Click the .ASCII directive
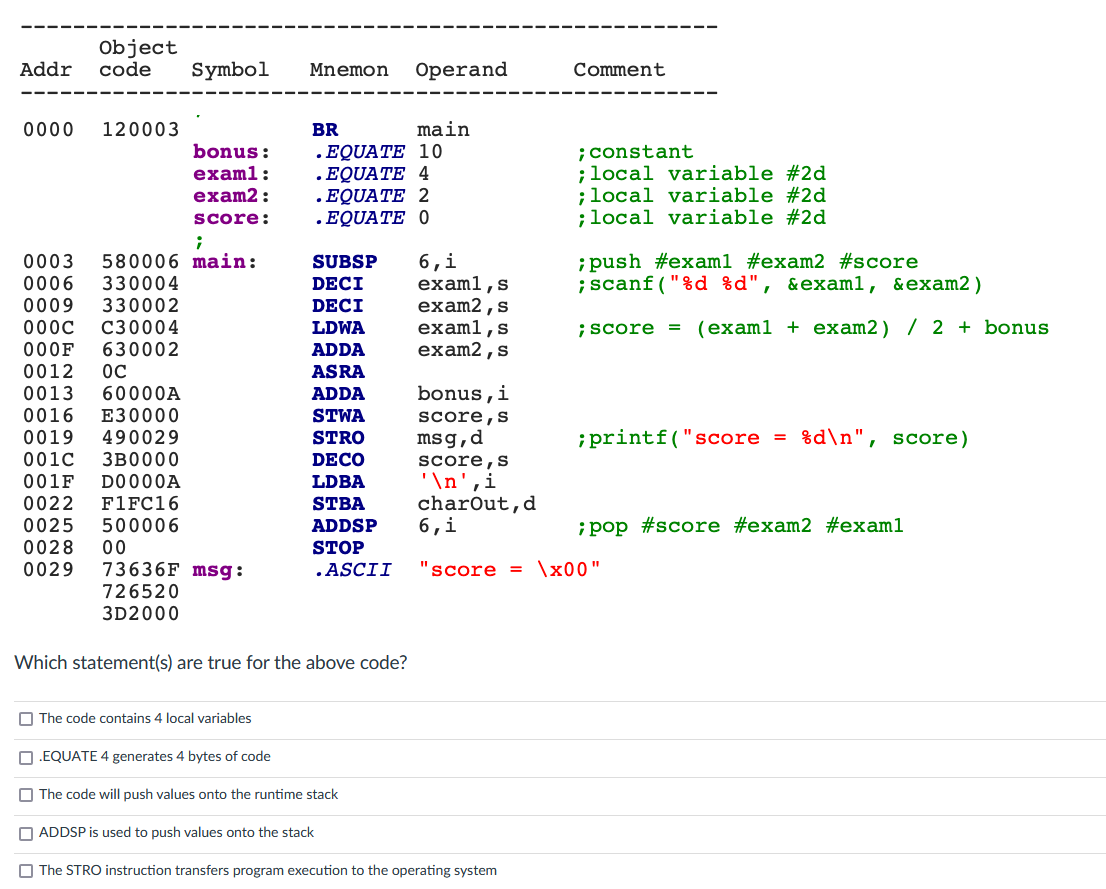 pos(352,569)
